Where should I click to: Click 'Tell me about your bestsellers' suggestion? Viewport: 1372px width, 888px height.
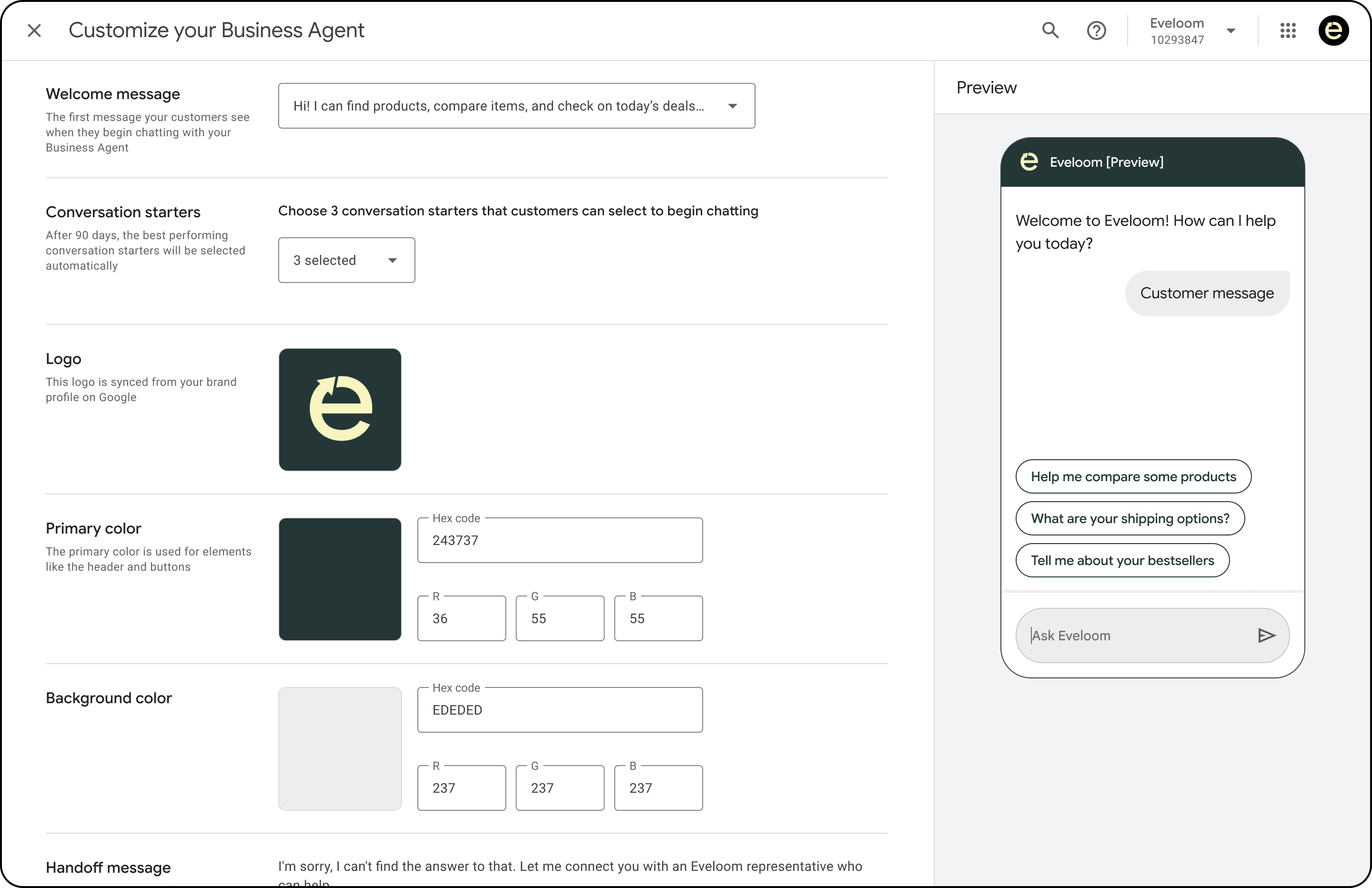pyautogui.click(x=1122, y=560)
